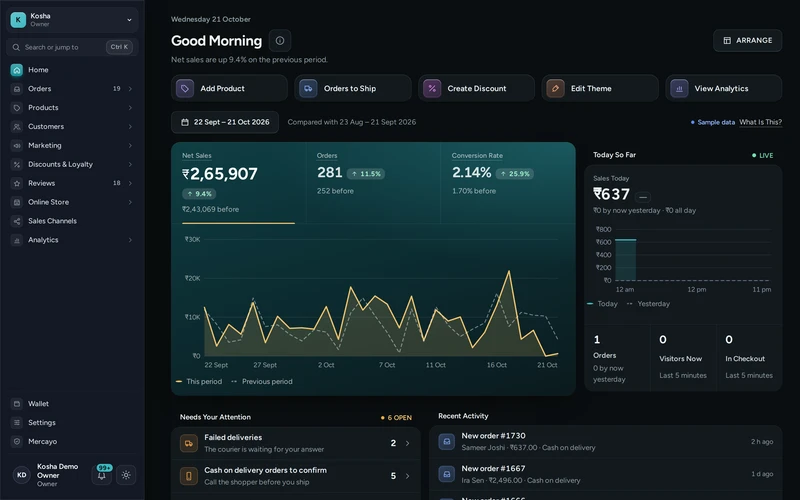Click the Analytics bar chart icon in the sidebar
800x500 pixels.
coord(17,240)
